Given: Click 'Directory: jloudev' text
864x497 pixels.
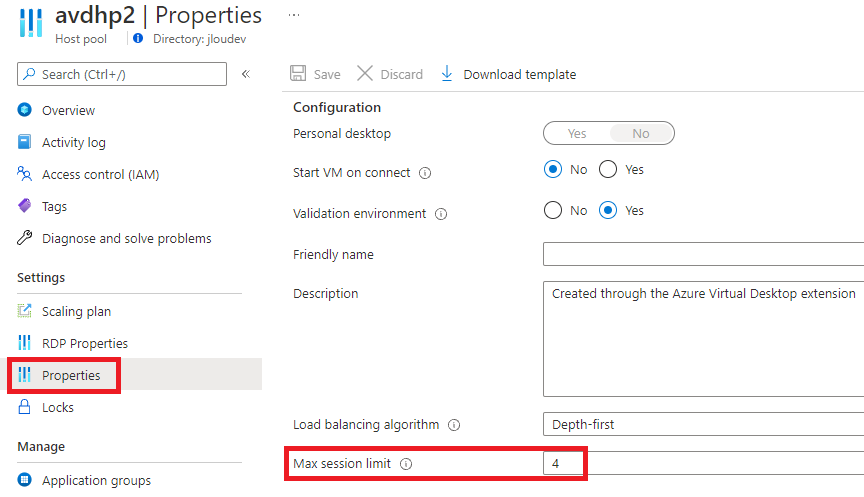Looking at the screenshot, I should [x=199, y=39].
